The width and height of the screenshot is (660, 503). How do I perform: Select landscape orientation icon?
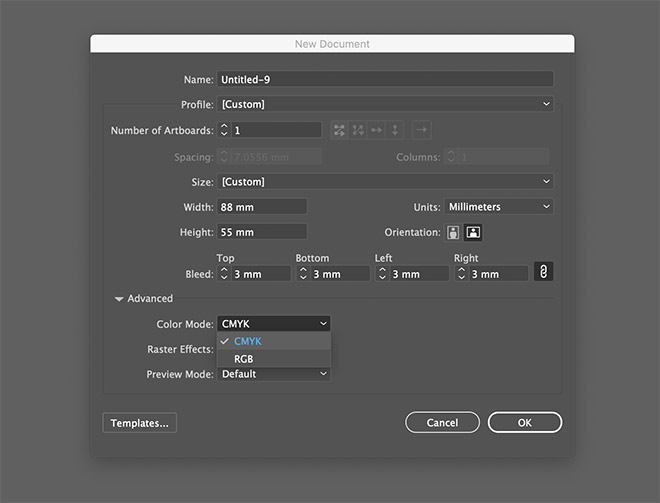(472, 233)
